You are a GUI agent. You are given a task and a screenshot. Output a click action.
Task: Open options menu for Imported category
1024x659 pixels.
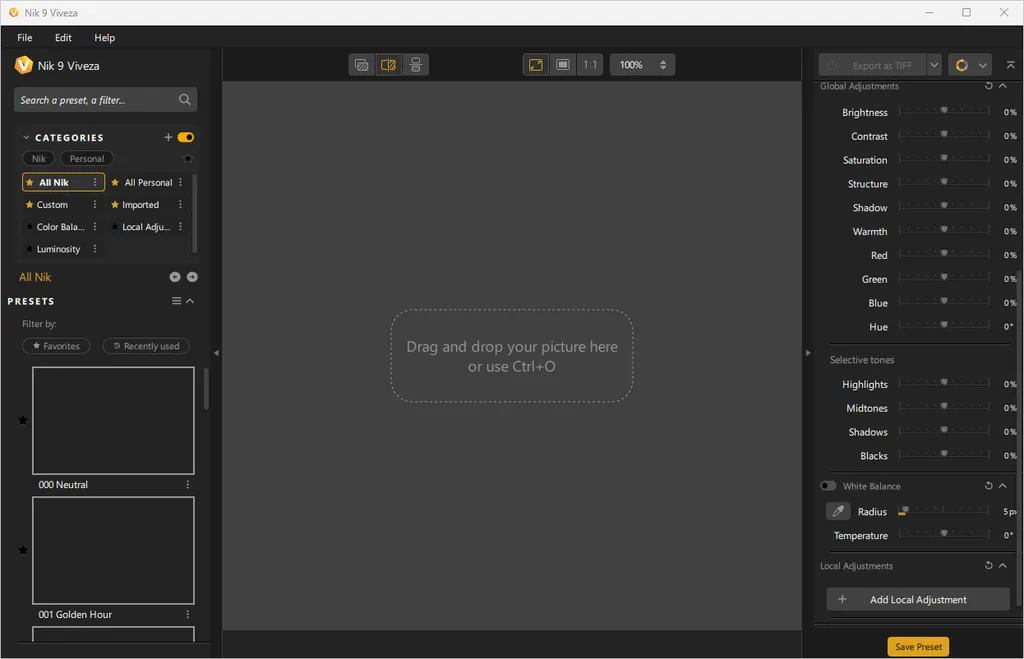click(180, 204)
